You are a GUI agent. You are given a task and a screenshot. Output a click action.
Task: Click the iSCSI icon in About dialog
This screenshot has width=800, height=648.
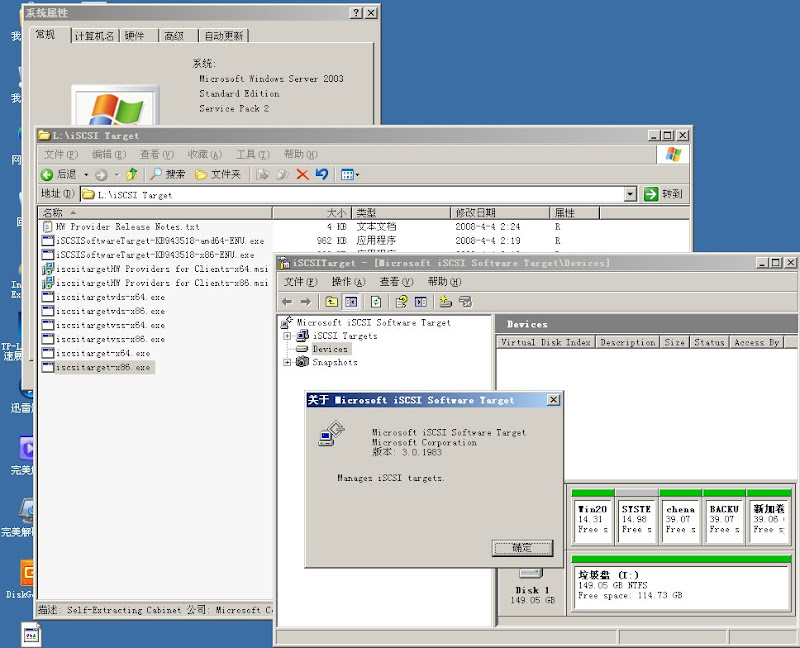[332, 434]
